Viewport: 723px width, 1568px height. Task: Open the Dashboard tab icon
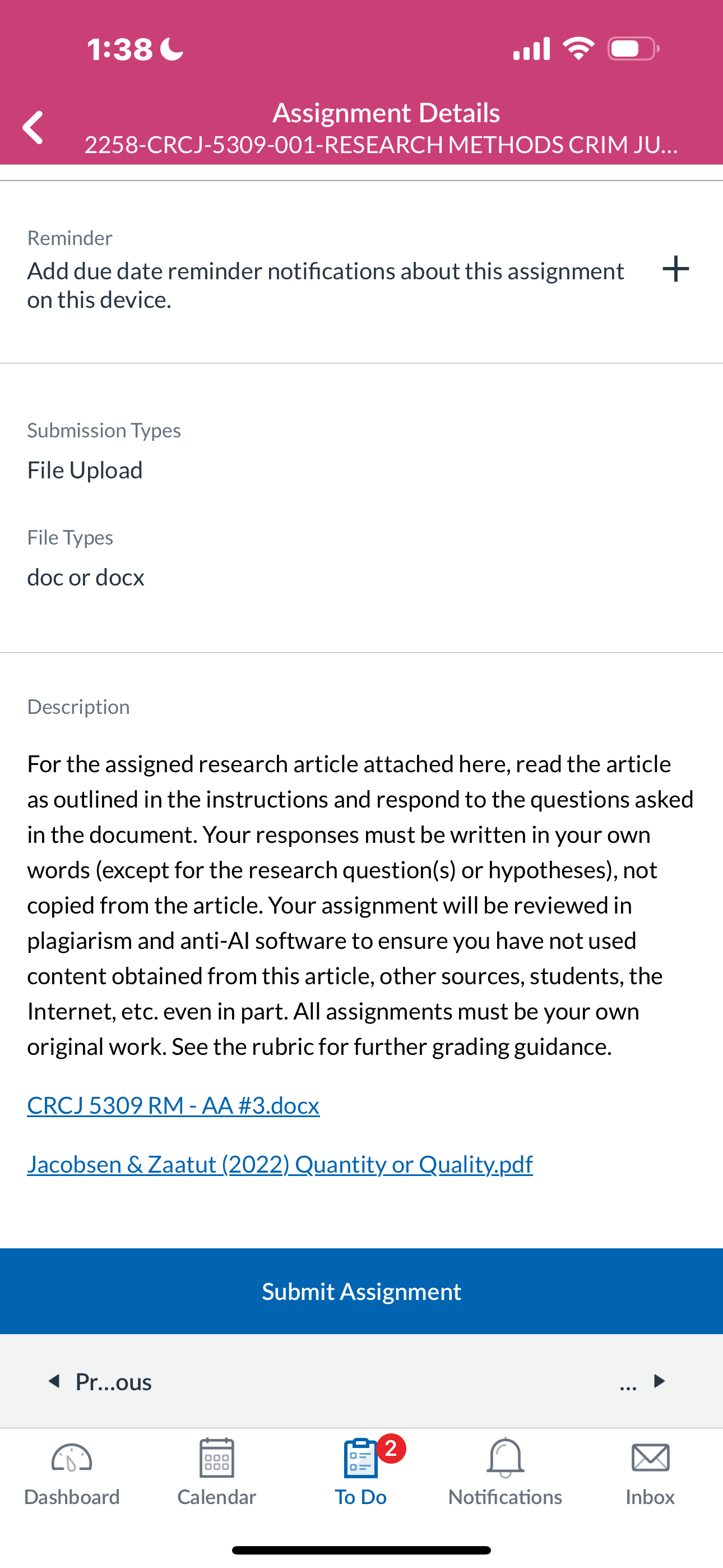pyautogui.click(x=72, y=1458)
